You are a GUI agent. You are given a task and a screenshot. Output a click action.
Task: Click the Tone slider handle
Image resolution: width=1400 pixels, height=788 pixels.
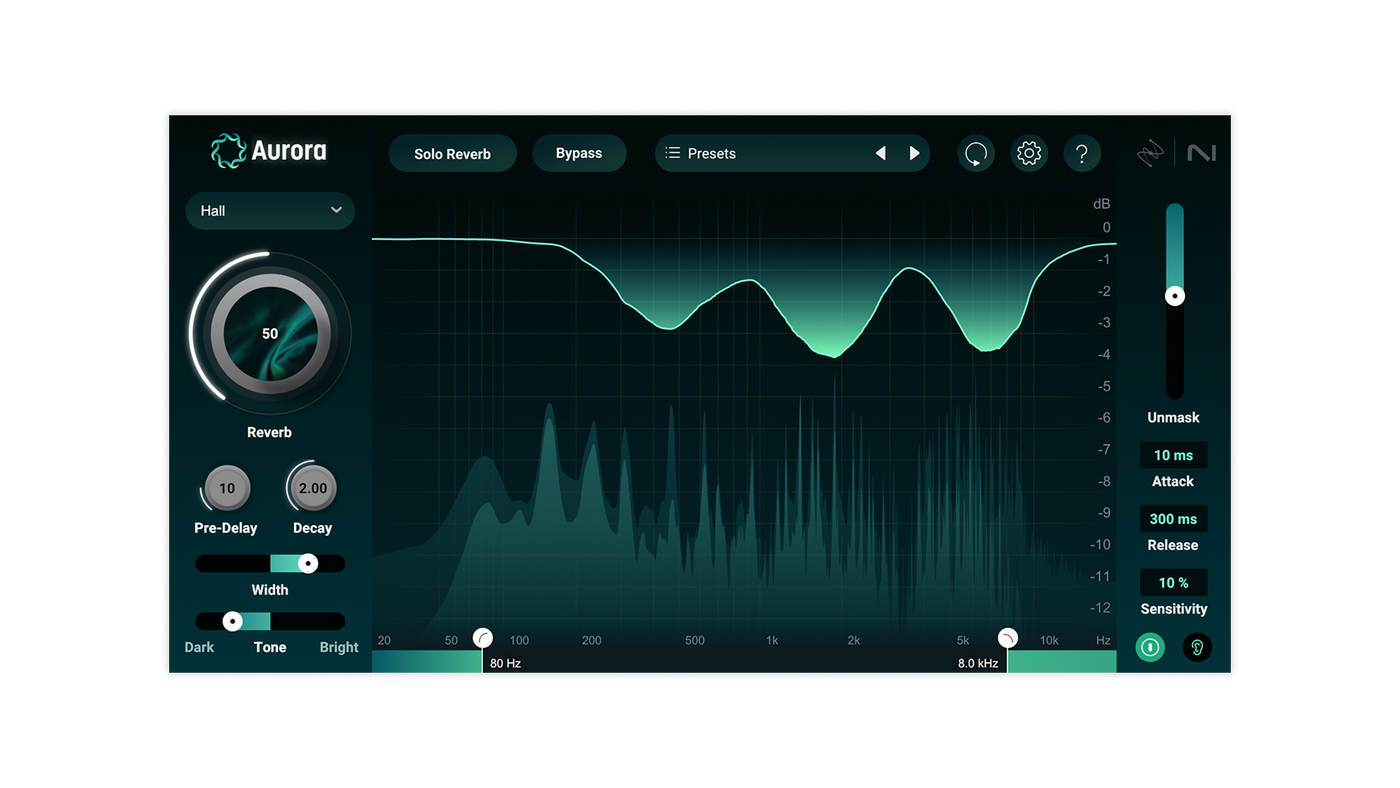232,622
